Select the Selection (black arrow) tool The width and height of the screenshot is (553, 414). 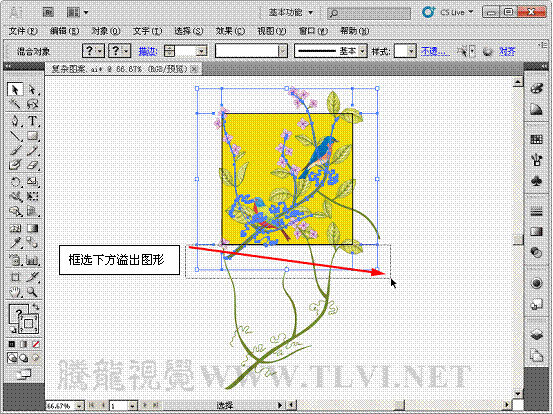(x=15, y=90)
